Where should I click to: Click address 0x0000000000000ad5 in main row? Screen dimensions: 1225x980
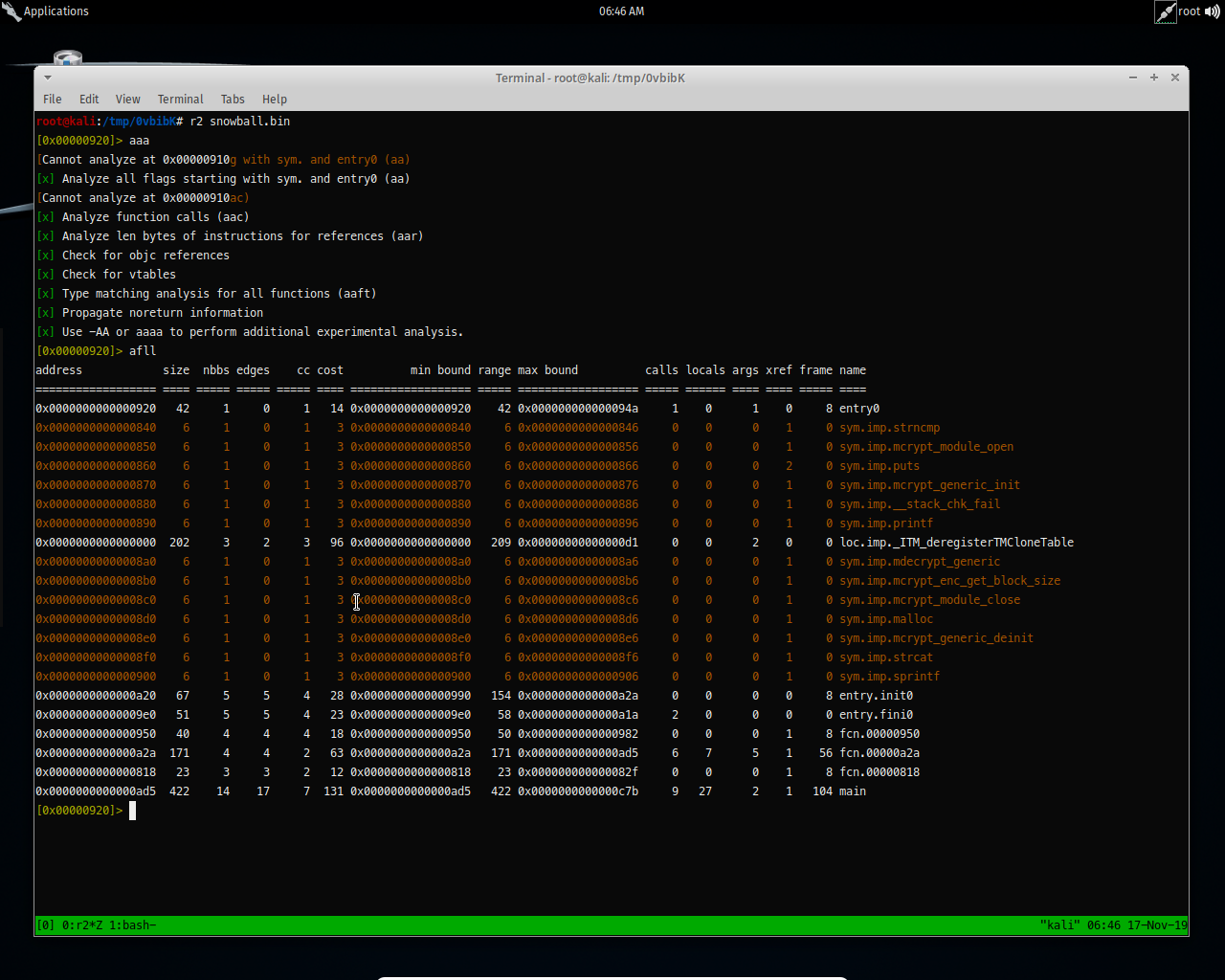pos(96,791)
